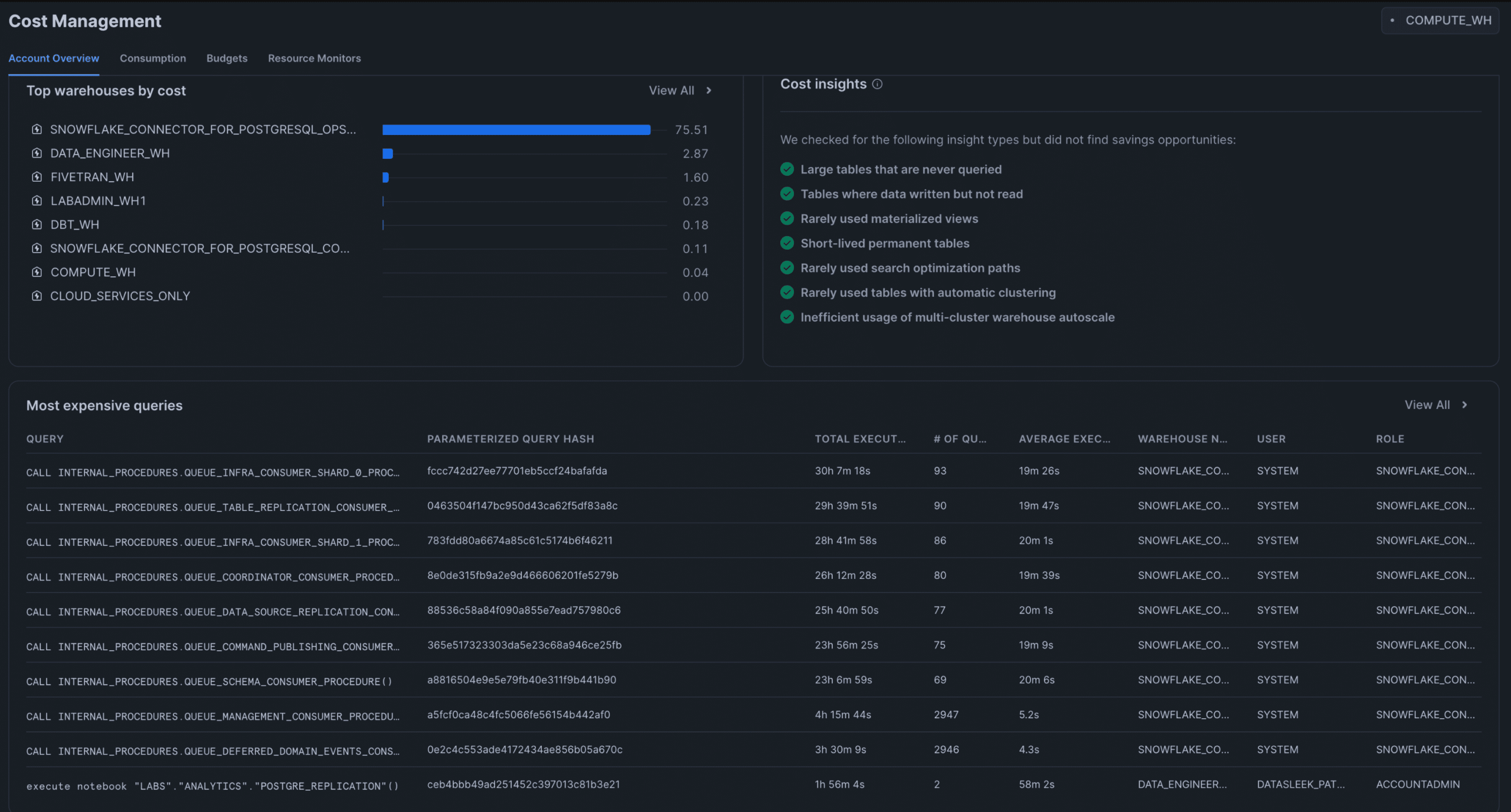Click green check for Short-lived permanent tables
1511x812 pixels.
[787, 243]
